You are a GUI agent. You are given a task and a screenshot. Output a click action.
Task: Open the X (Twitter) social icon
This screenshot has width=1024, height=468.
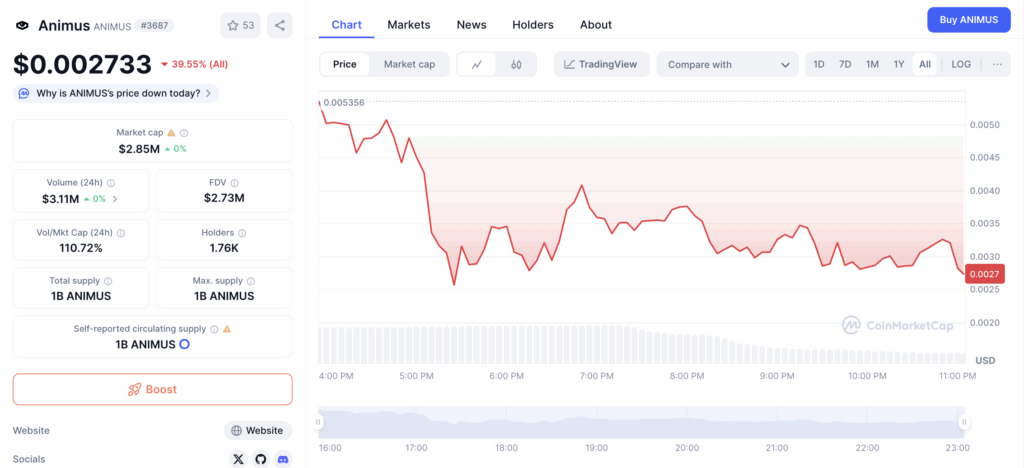238,459
